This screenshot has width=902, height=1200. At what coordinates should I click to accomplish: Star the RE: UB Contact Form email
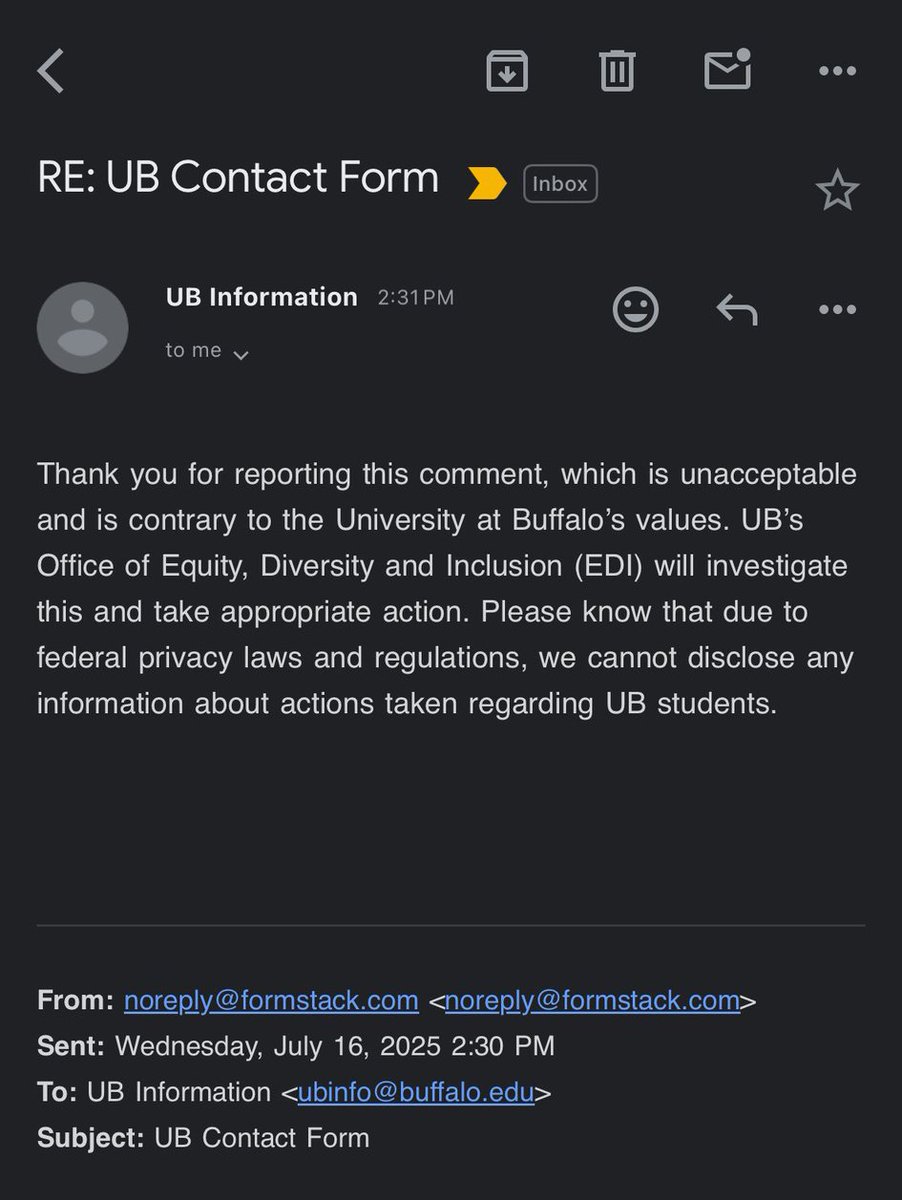click(x=837, y=190)
